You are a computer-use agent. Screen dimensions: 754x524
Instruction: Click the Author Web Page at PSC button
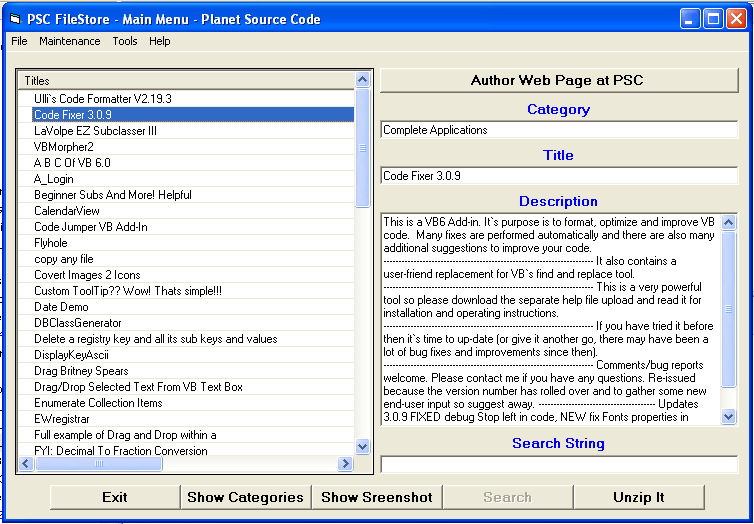pyautogui.click(x=557, y=80)
